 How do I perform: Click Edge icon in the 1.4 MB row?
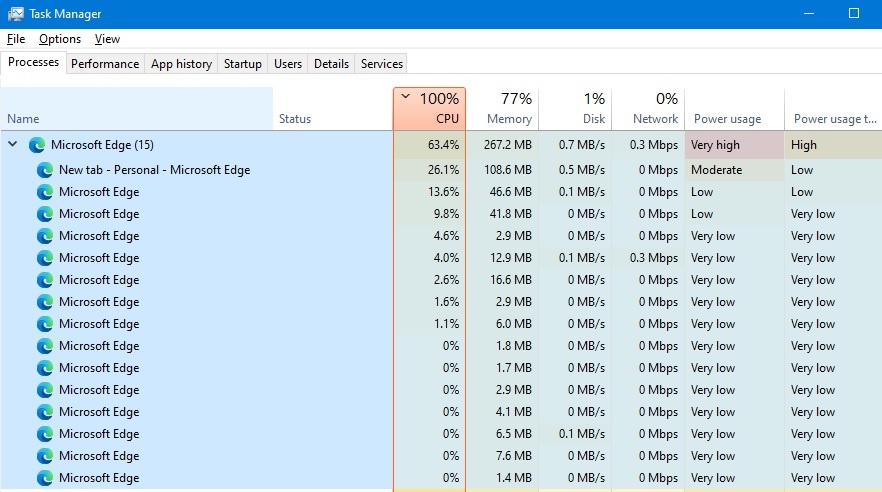coord(44,477)
